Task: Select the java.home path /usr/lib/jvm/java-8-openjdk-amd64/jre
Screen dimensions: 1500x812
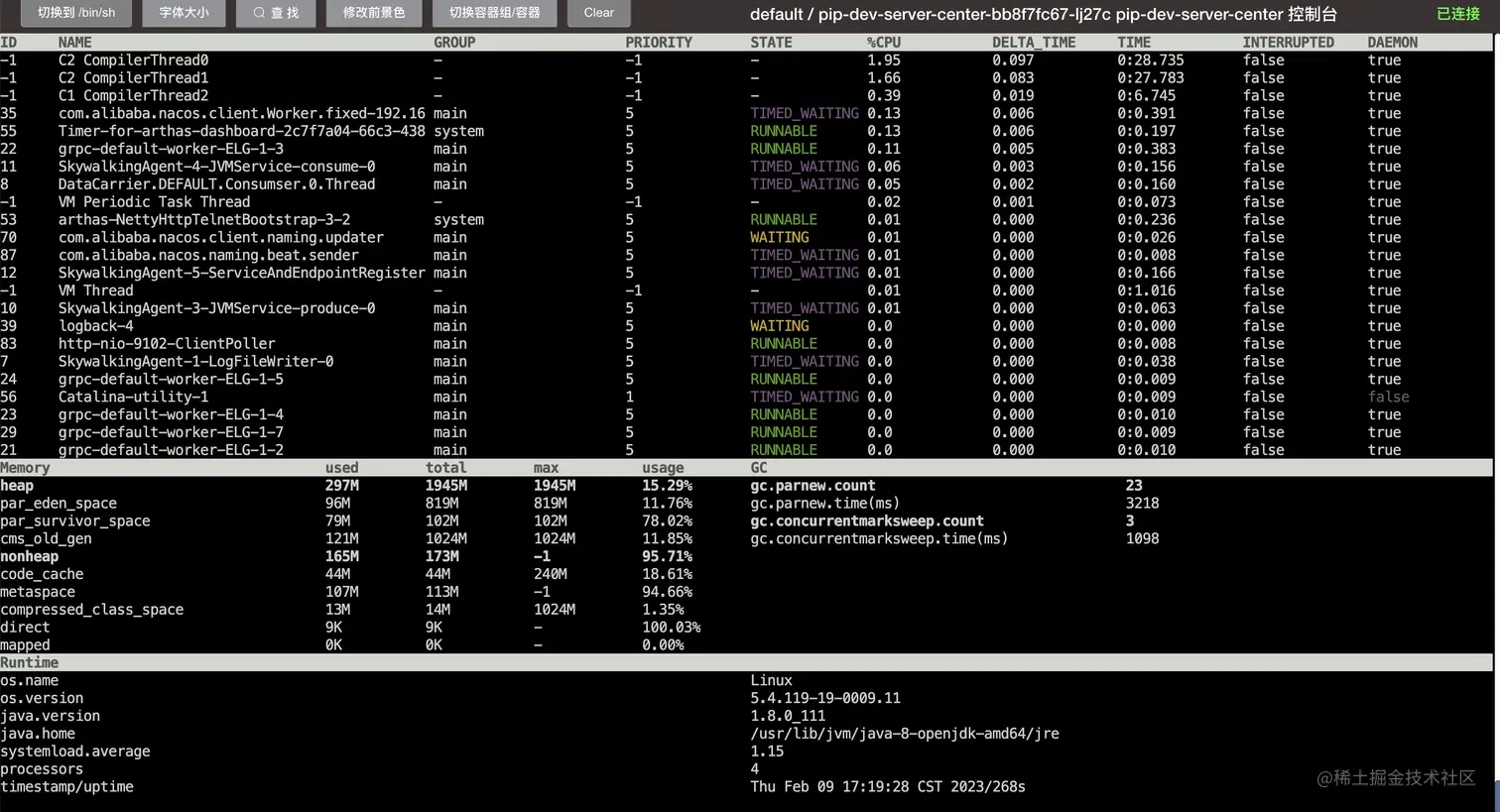Action: (905, 735)
